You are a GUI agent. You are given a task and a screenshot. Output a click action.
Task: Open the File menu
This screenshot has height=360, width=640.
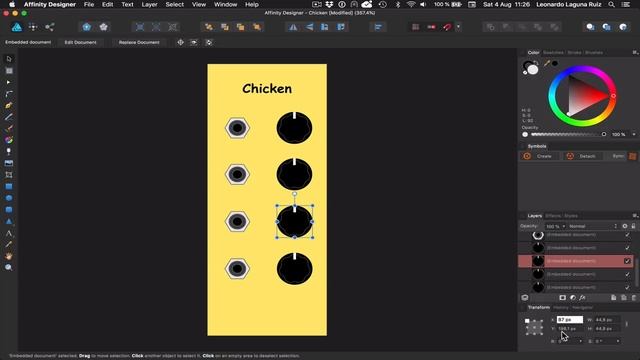coord(89,4)
